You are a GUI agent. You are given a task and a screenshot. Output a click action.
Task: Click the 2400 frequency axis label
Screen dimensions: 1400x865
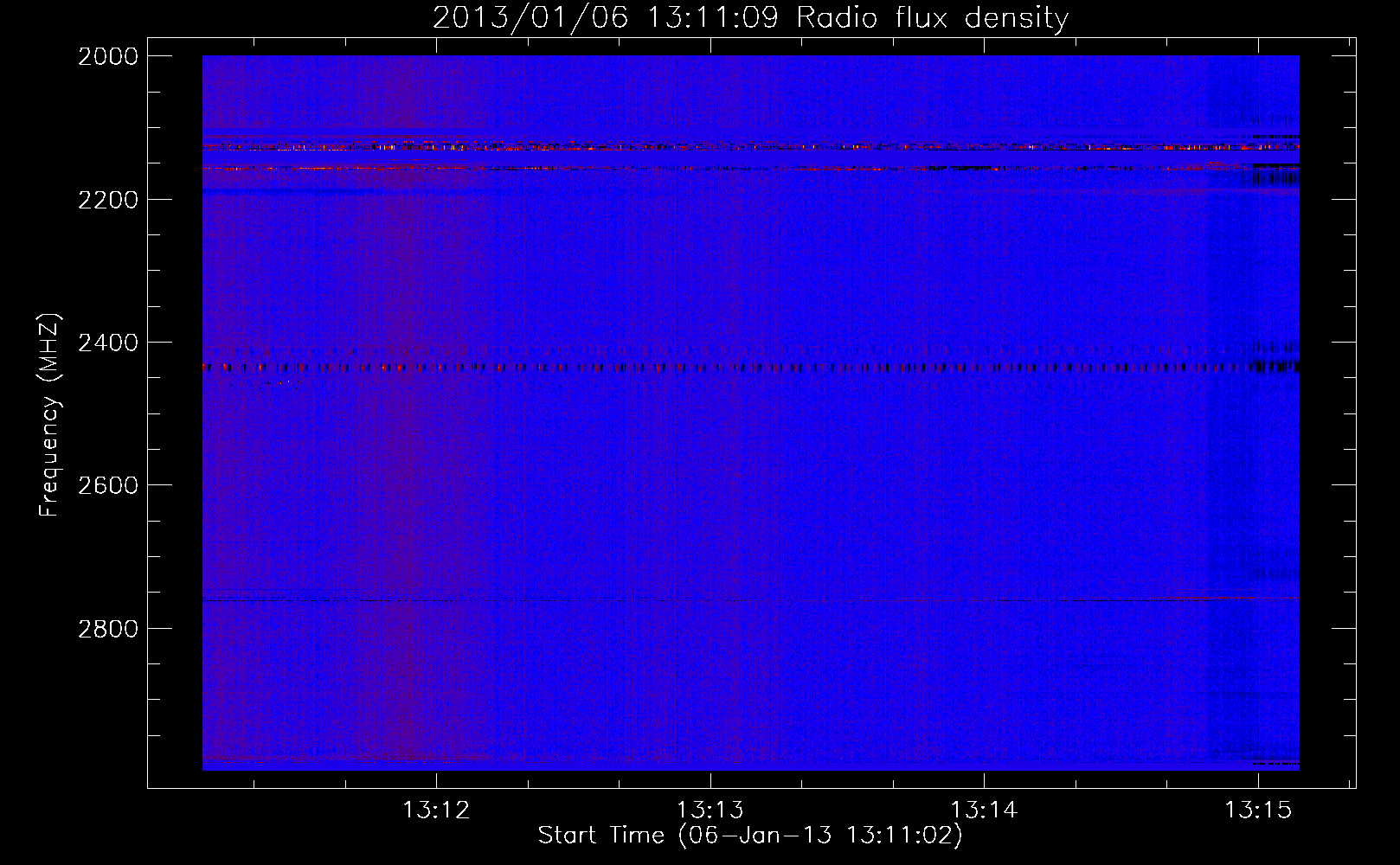point(108,343)
